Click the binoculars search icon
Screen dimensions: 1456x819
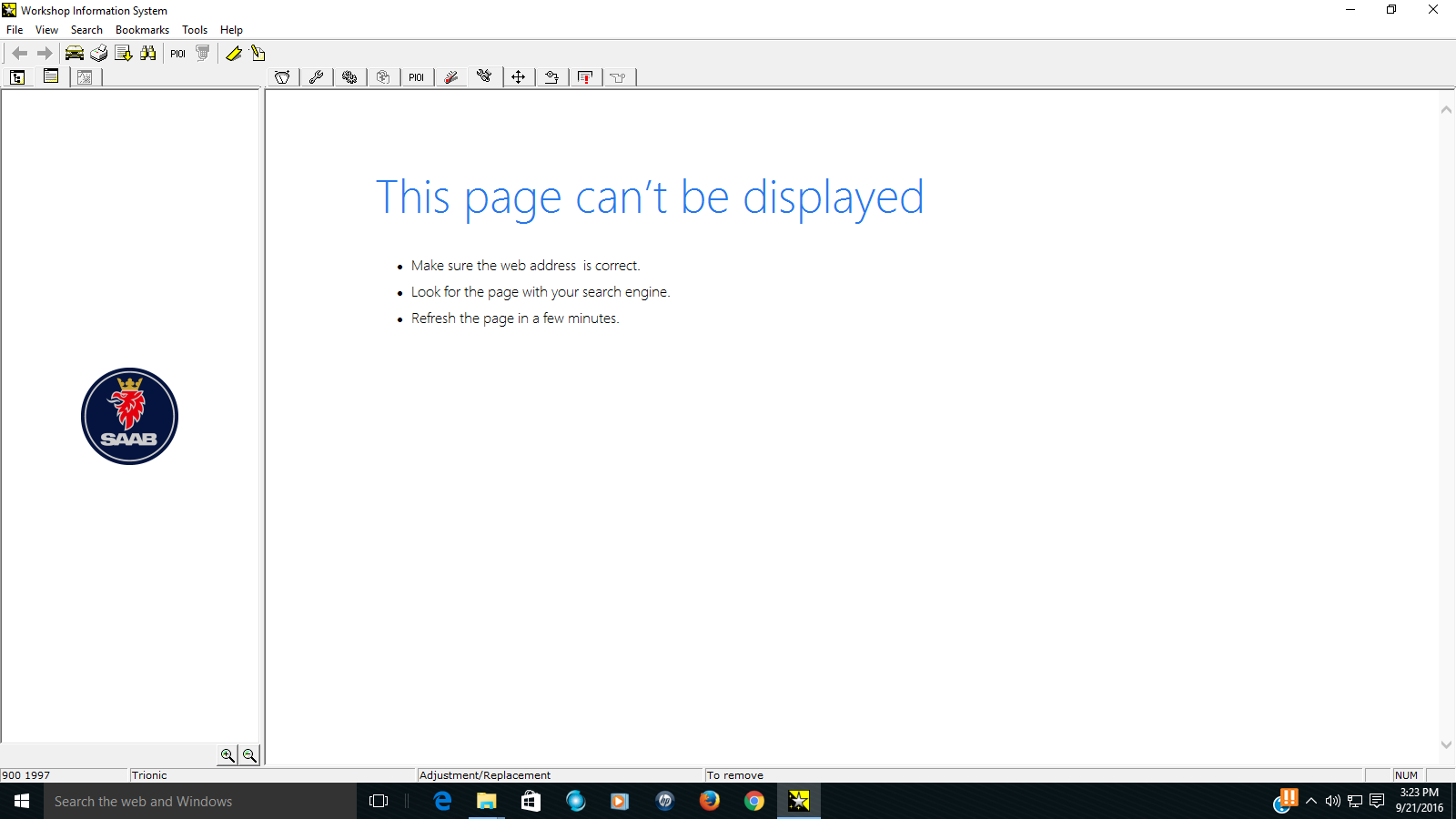point(148,54)
